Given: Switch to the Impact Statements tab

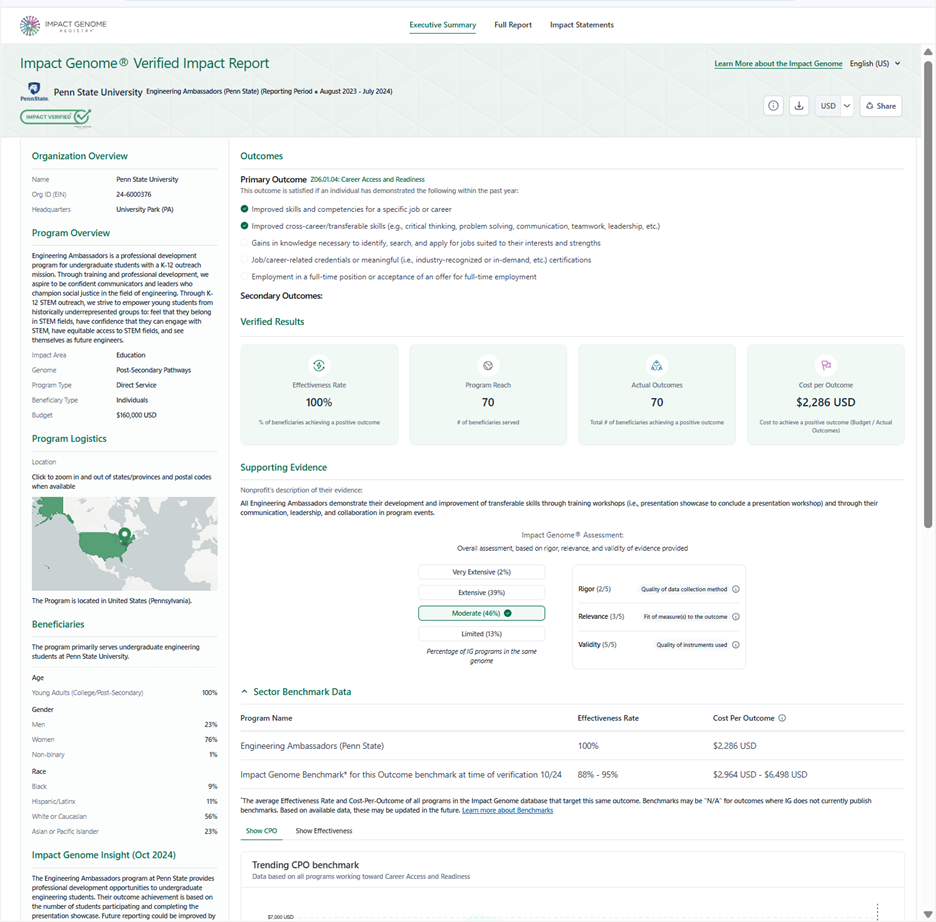Looking at the screenshot, I should [x=581, y=25].
